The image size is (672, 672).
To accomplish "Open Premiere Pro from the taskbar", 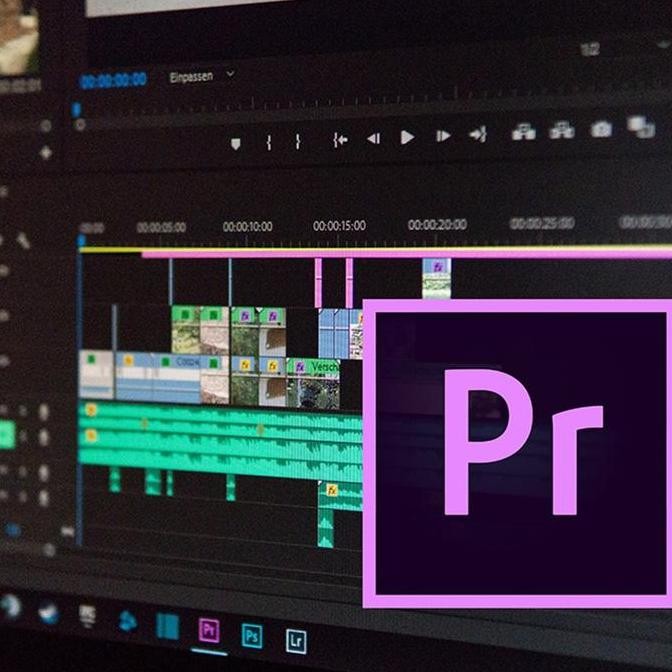I will click(x=209, y=630).
